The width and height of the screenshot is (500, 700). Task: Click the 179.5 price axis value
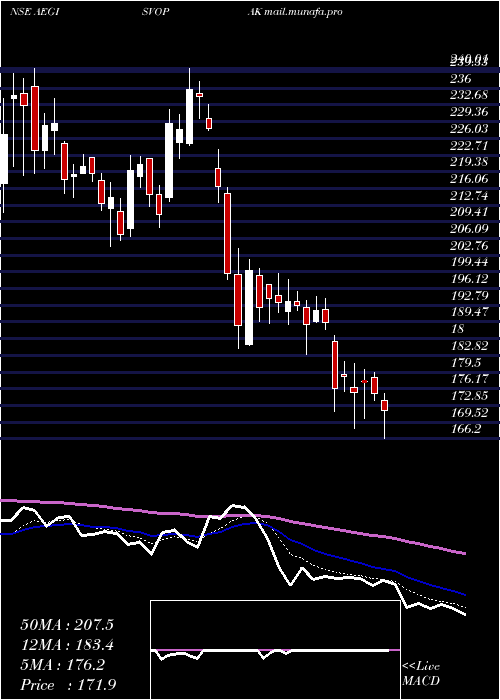(x=466, y=362)
